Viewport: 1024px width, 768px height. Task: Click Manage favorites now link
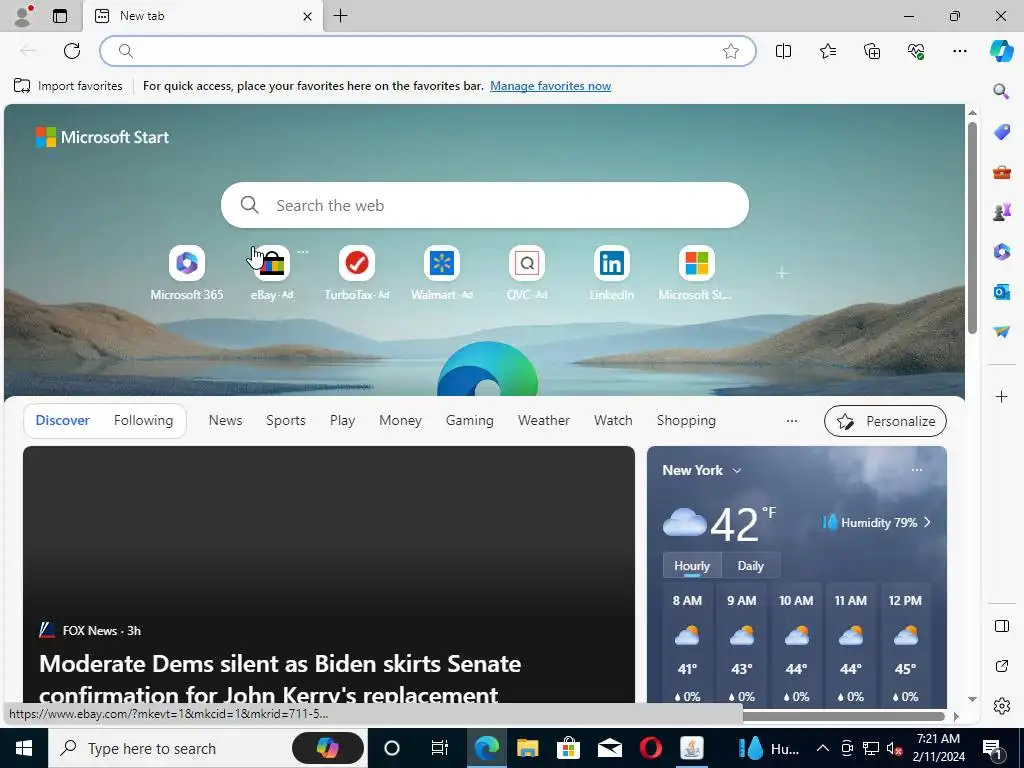(x=550, y=86)
